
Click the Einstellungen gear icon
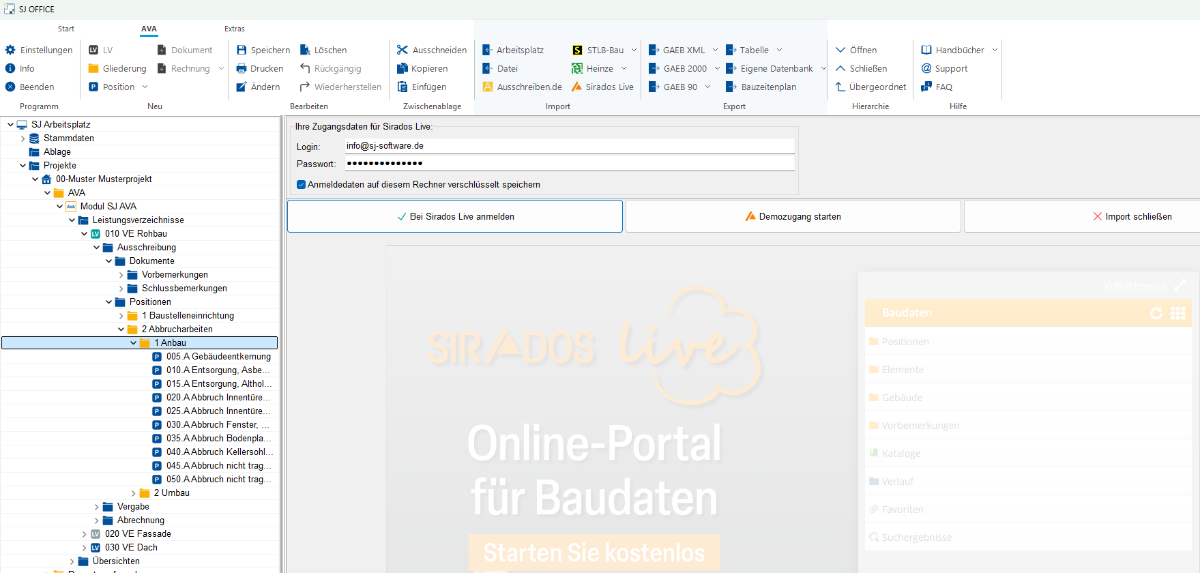pyautogui.click(x=10, y=50)
